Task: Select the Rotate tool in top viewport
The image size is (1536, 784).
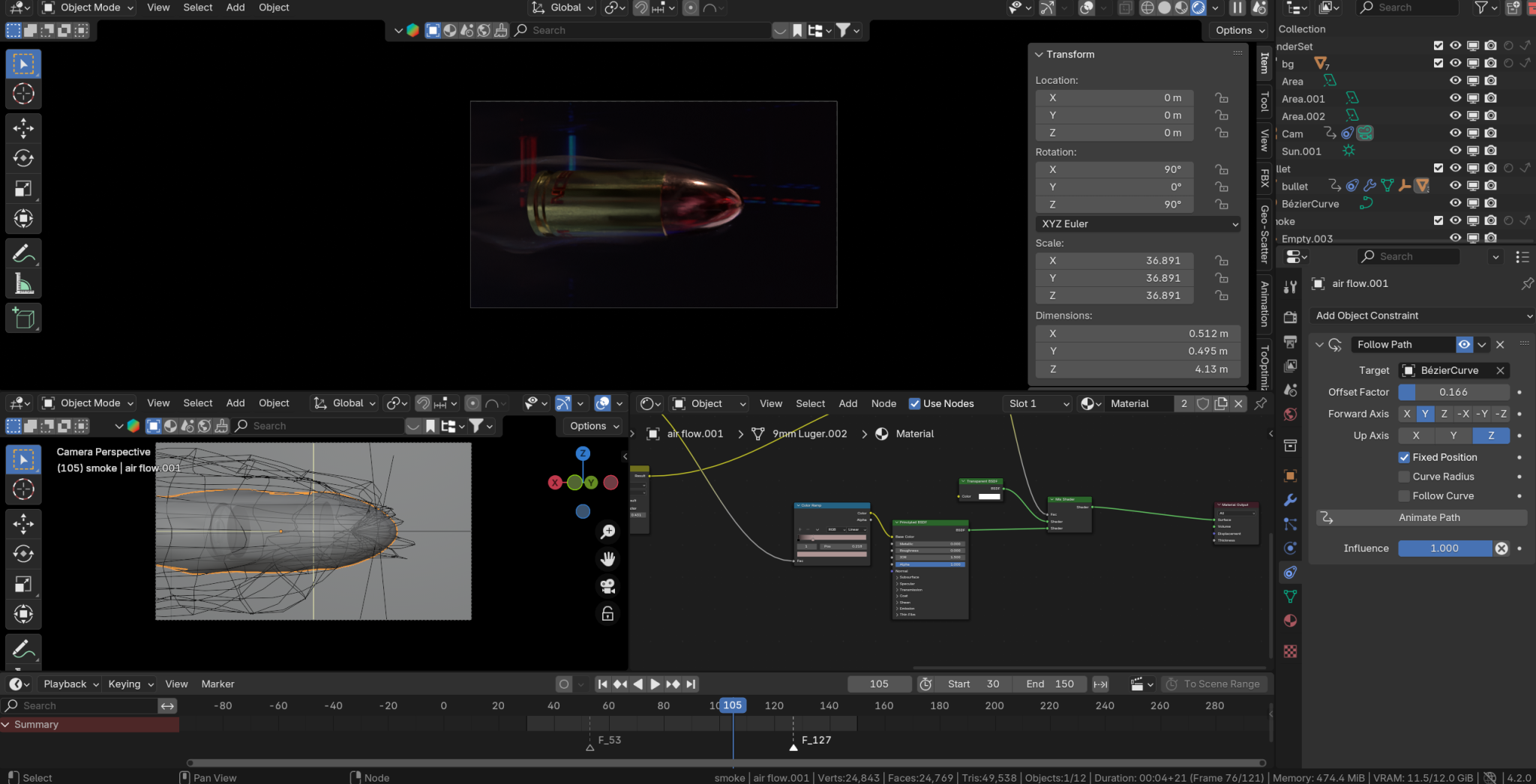Action: pyautogui.click(x=23, y=158)
